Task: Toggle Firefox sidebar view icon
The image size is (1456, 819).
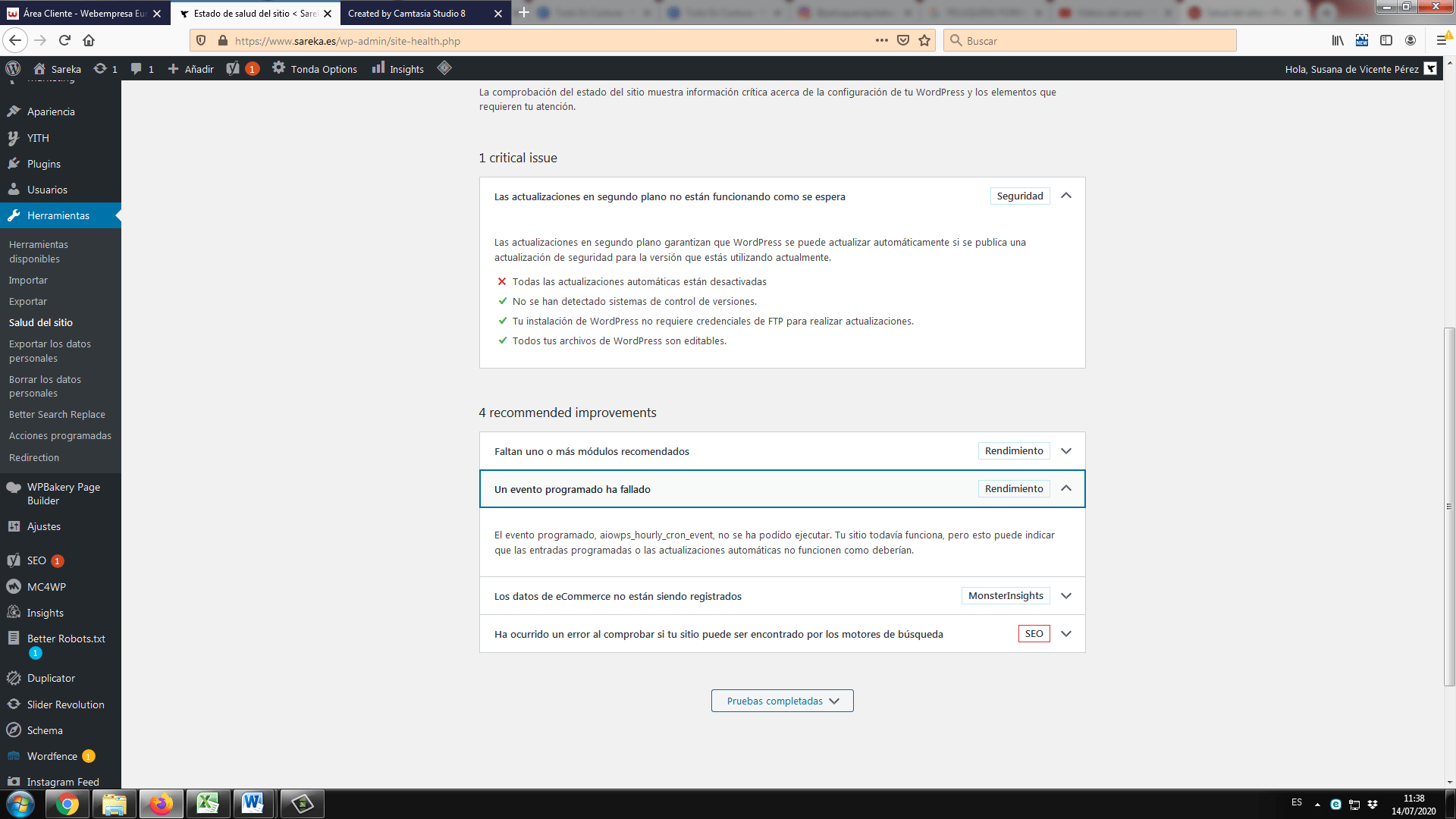Action: (x=1386, y=40)
